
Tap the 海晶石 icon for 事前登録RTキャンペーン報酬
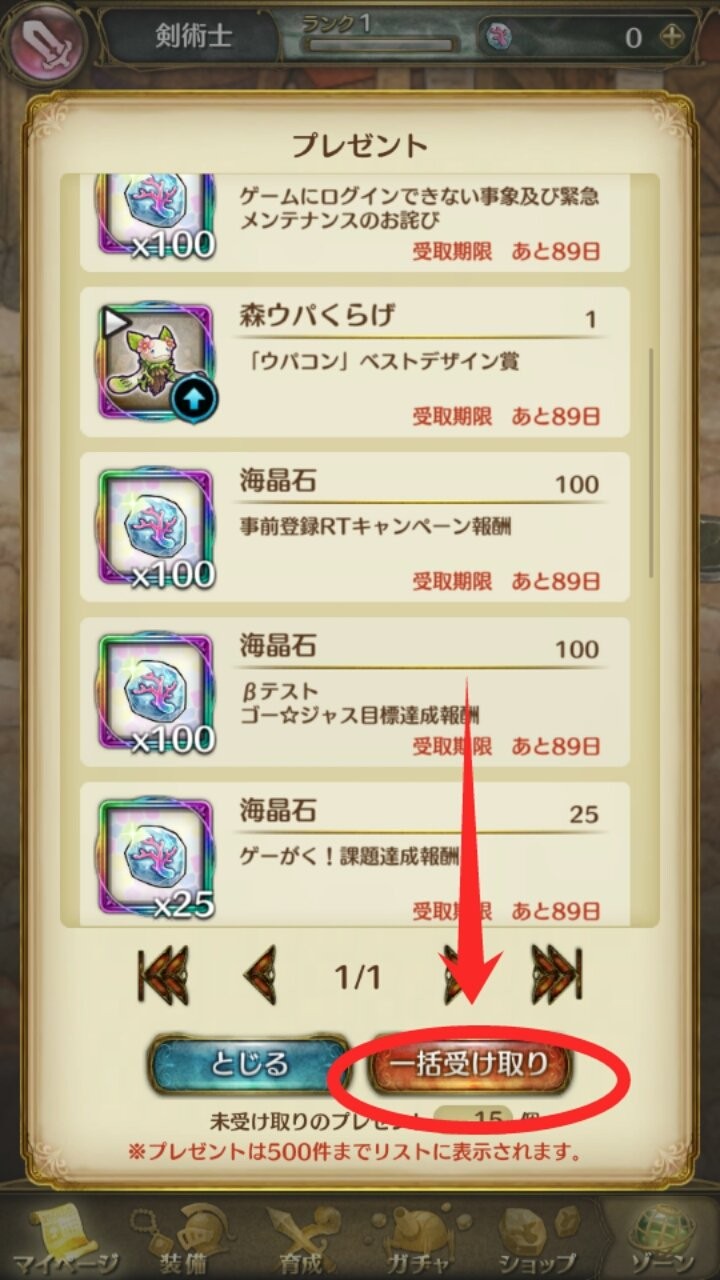click(x=157, y=527)
